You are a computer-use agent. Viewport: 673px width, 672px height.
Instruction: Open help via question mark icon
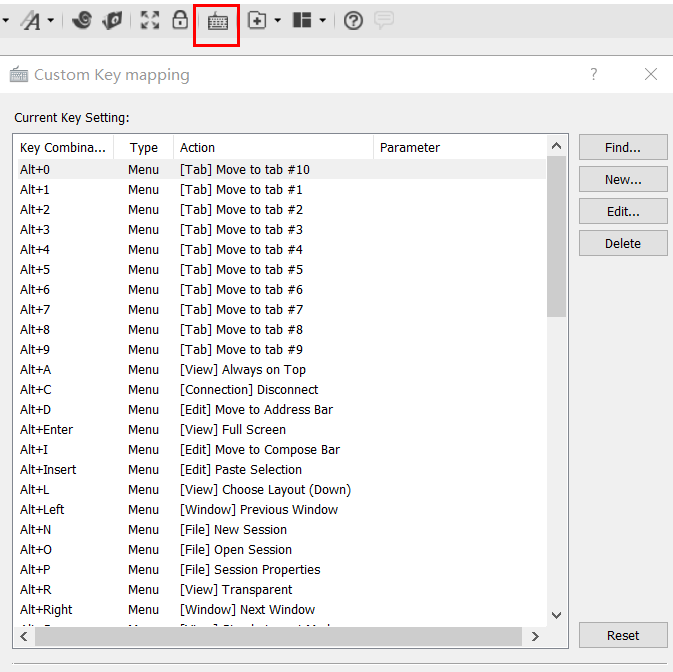[x=353, y=20]
